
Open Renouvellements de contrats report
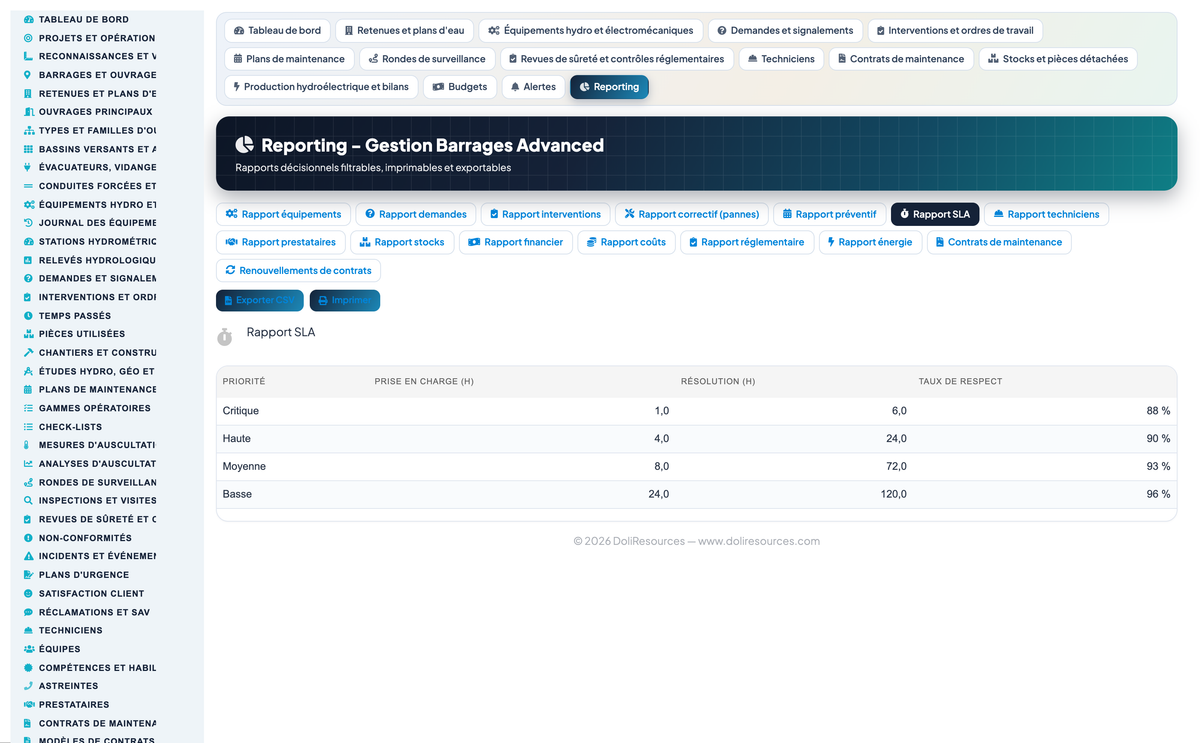click(298, 270)
